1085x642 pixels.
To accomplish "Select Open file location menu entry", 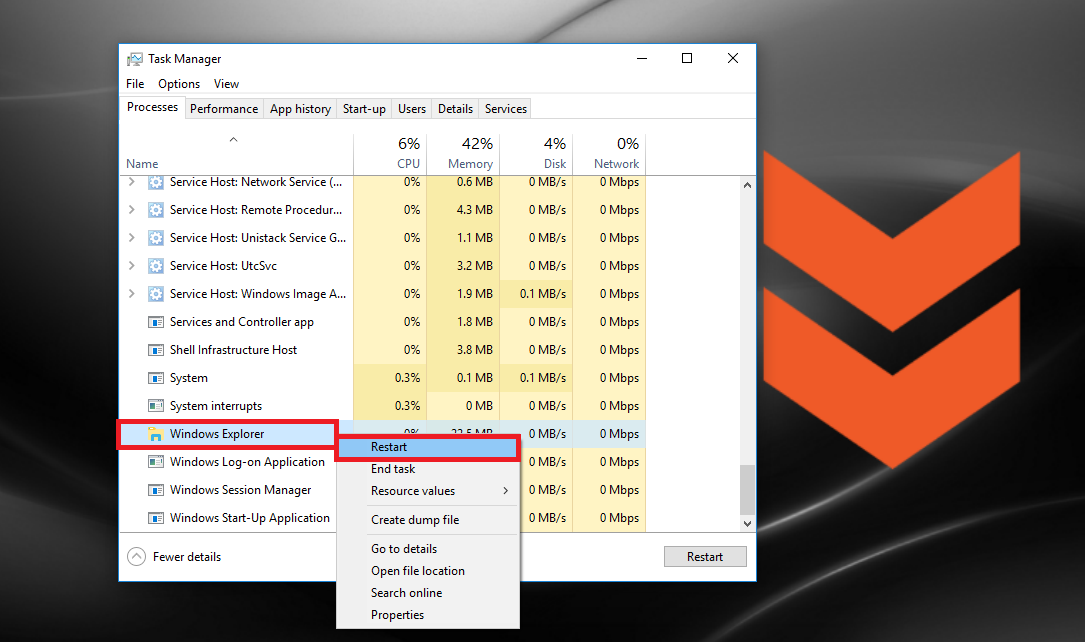I will [x=428, y=571].
